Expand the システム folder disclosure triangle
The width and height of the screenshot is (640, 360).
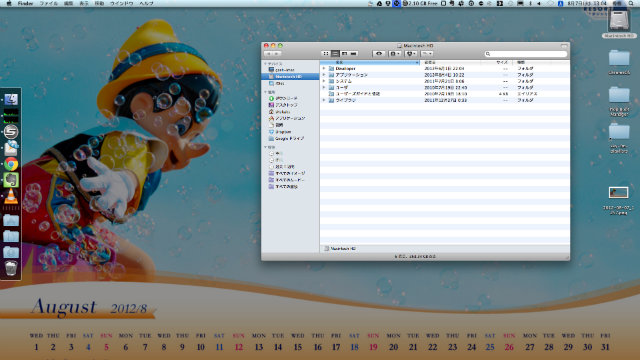(x=324, y=81)
